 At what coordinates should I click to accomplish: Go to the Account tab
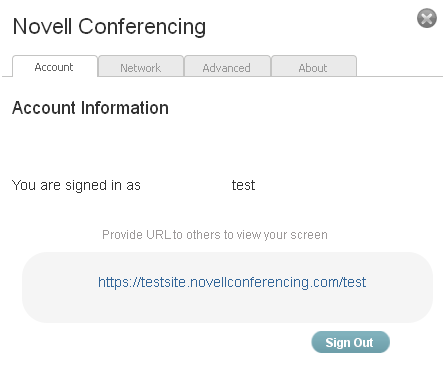(55, 66)
